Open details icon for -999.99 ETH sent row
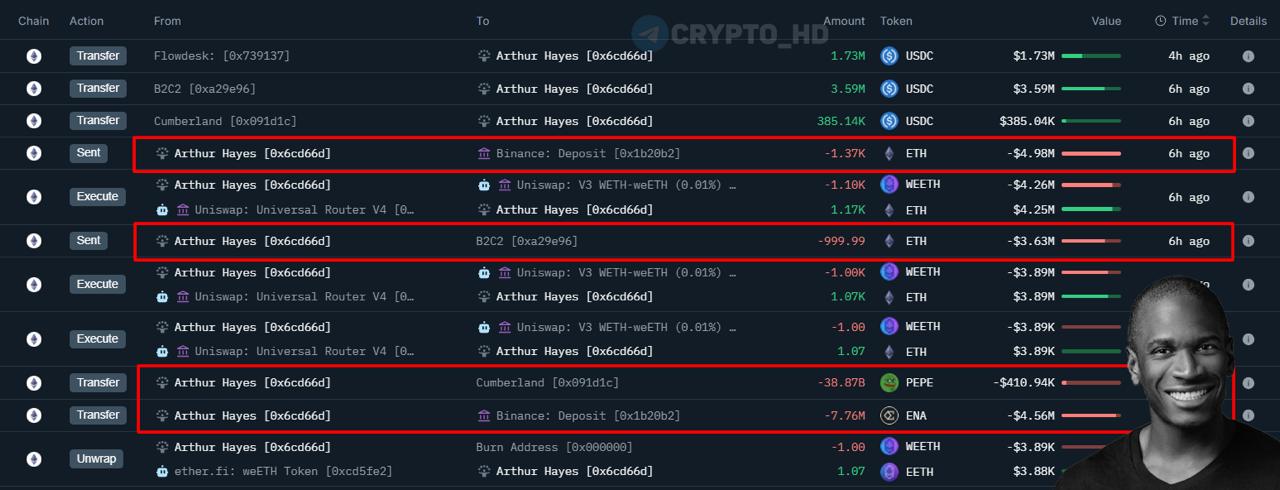The width and height of the screenshot is (1280, 490). 1248,241
